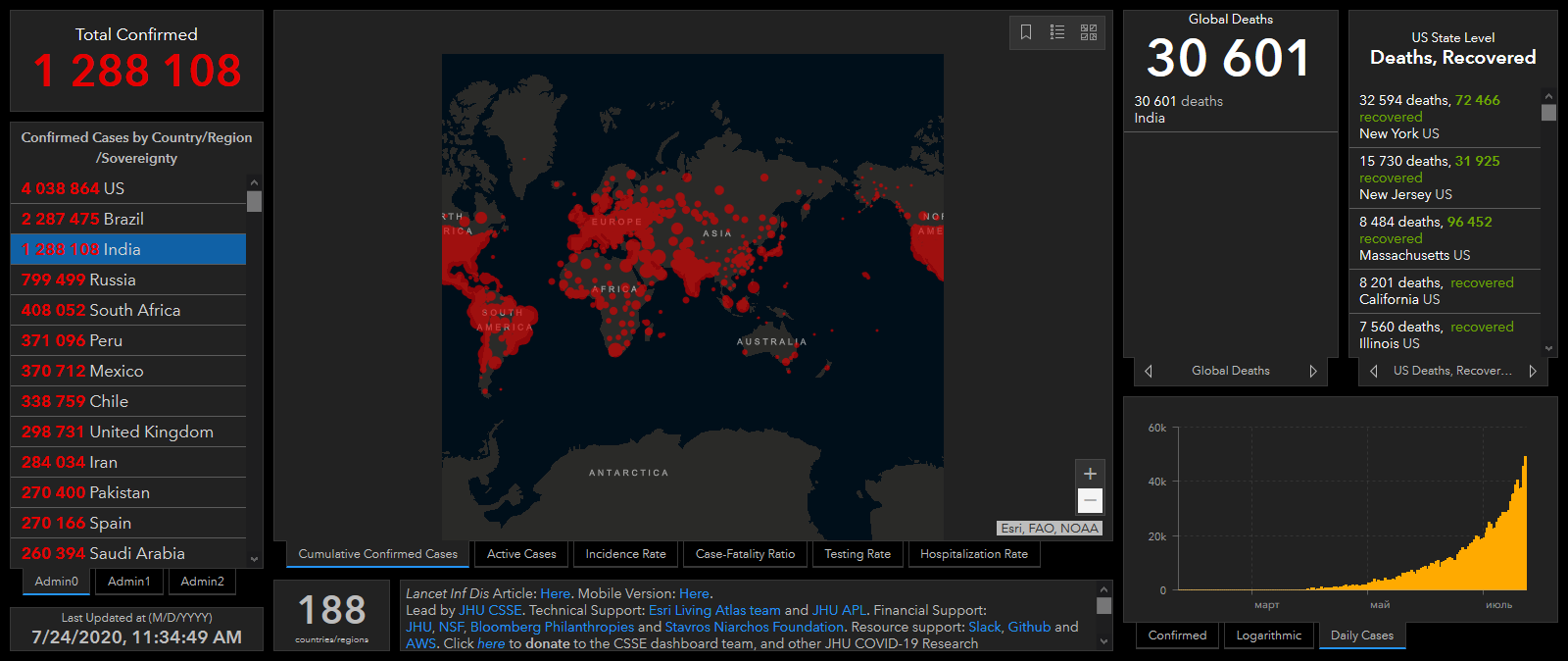Go to previous US Deaths panel arrow

click(x=1374, y=371)
